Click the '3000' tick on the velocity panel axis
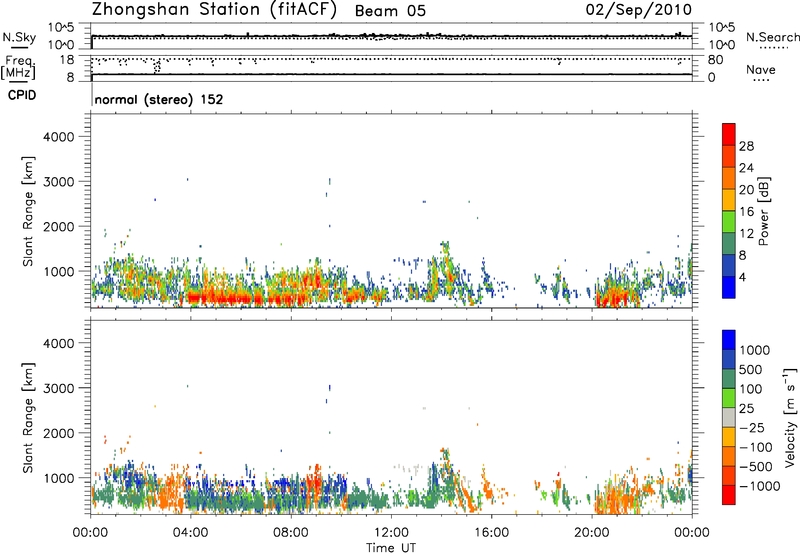The height and width of the screenshot is (554, 800). click(59, 388)
